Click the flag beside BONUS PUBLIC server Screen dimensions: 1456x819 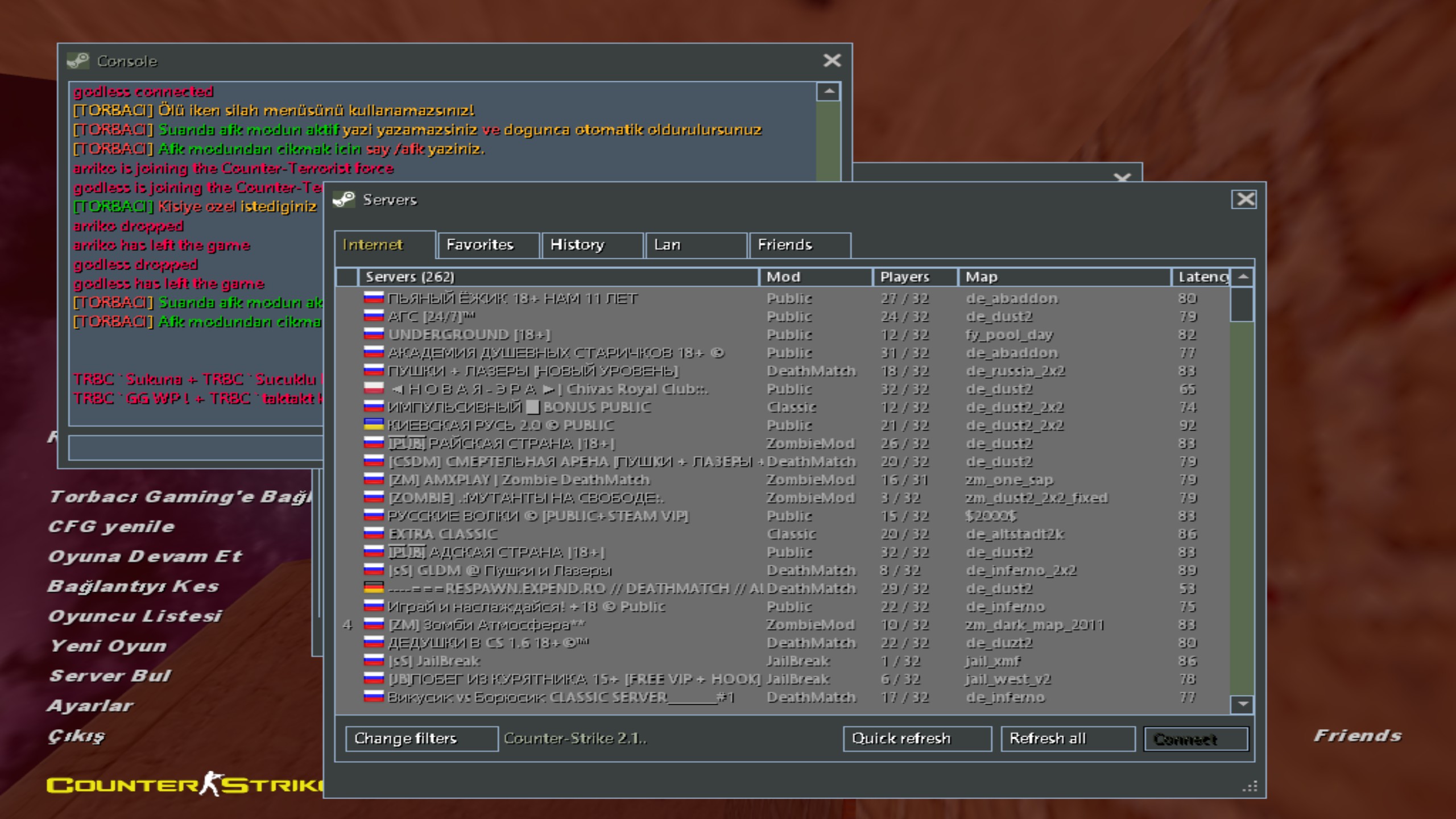[374, 407]
